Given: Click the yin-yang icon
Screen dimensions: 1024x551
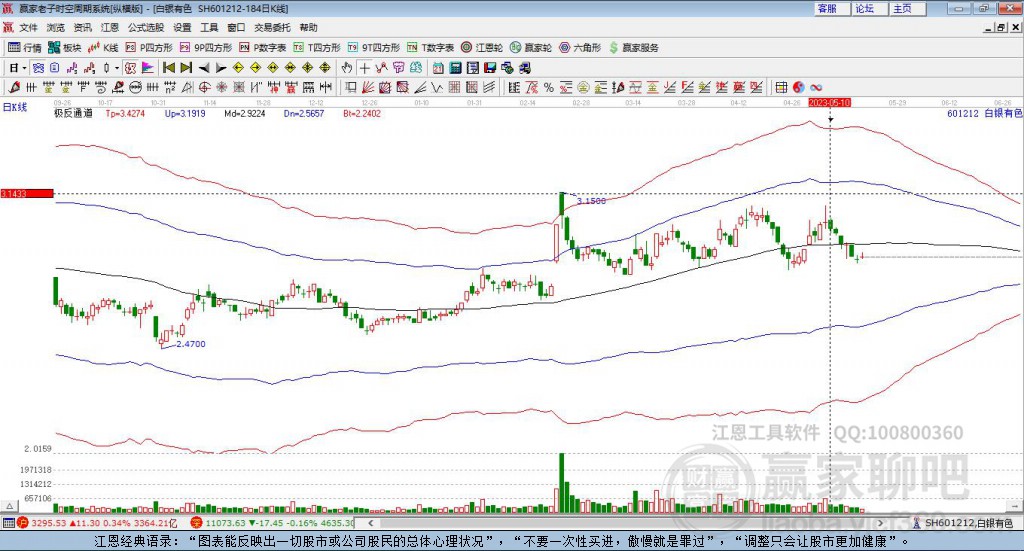Looking at the screenshot, I should pyautogui.click(x=798, y=87).
